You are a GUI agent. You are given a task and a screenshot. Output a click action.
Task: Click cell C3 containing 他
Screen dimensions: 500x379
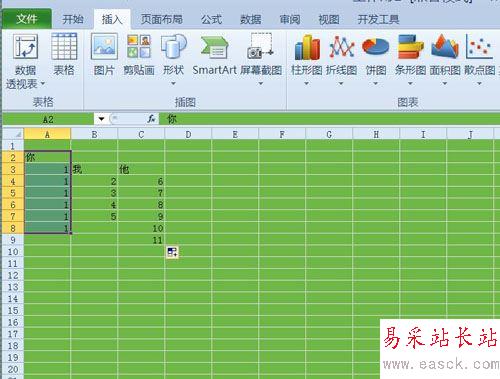[x=141, y=169]
